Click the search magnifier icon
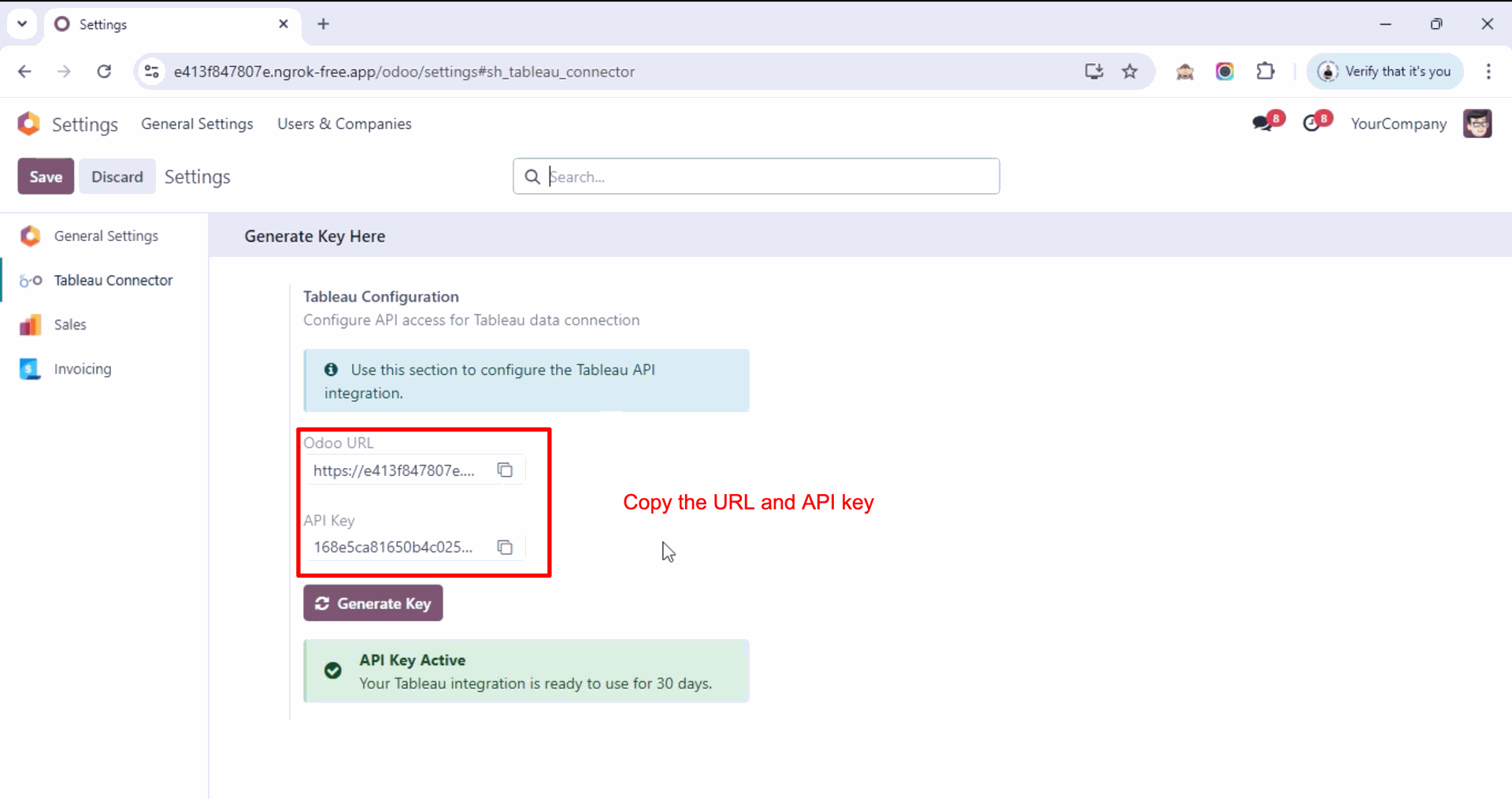1512x799 pixels. pos(532,177)
